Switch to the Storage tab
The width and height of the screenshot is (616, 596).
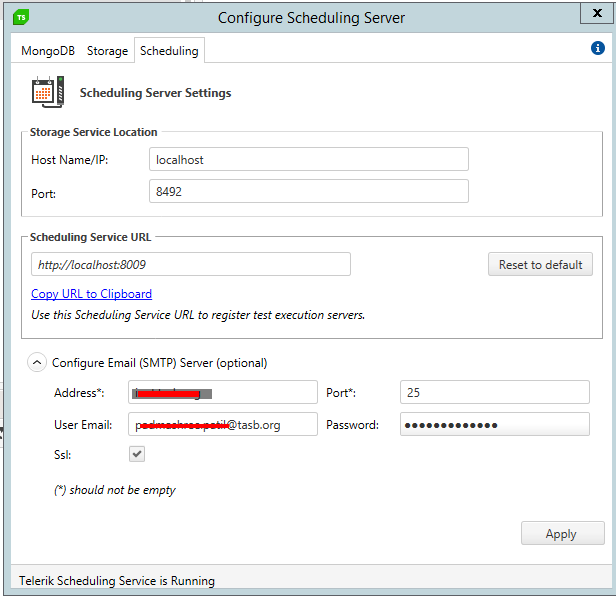coord(107,51)
